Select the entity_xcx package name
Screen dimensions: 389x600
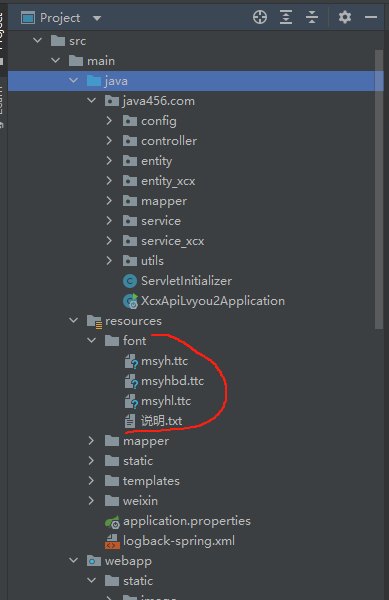click(168, 181)
